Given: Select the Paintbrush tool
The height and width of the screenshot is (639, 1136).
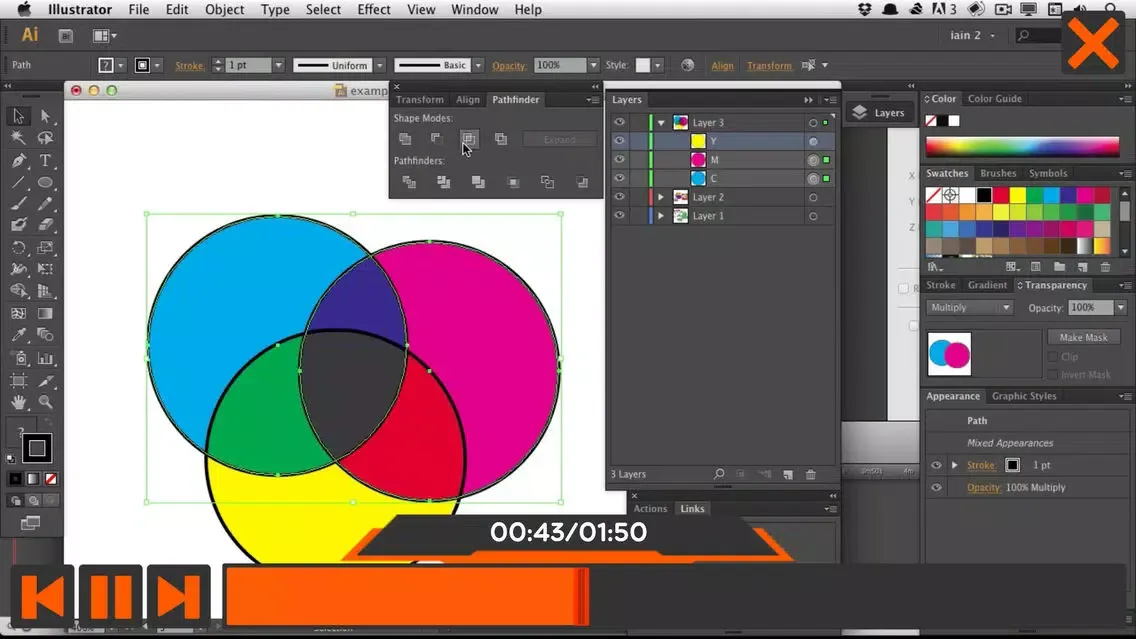Looking at the screenshot, I should click(x=18, y=204).
